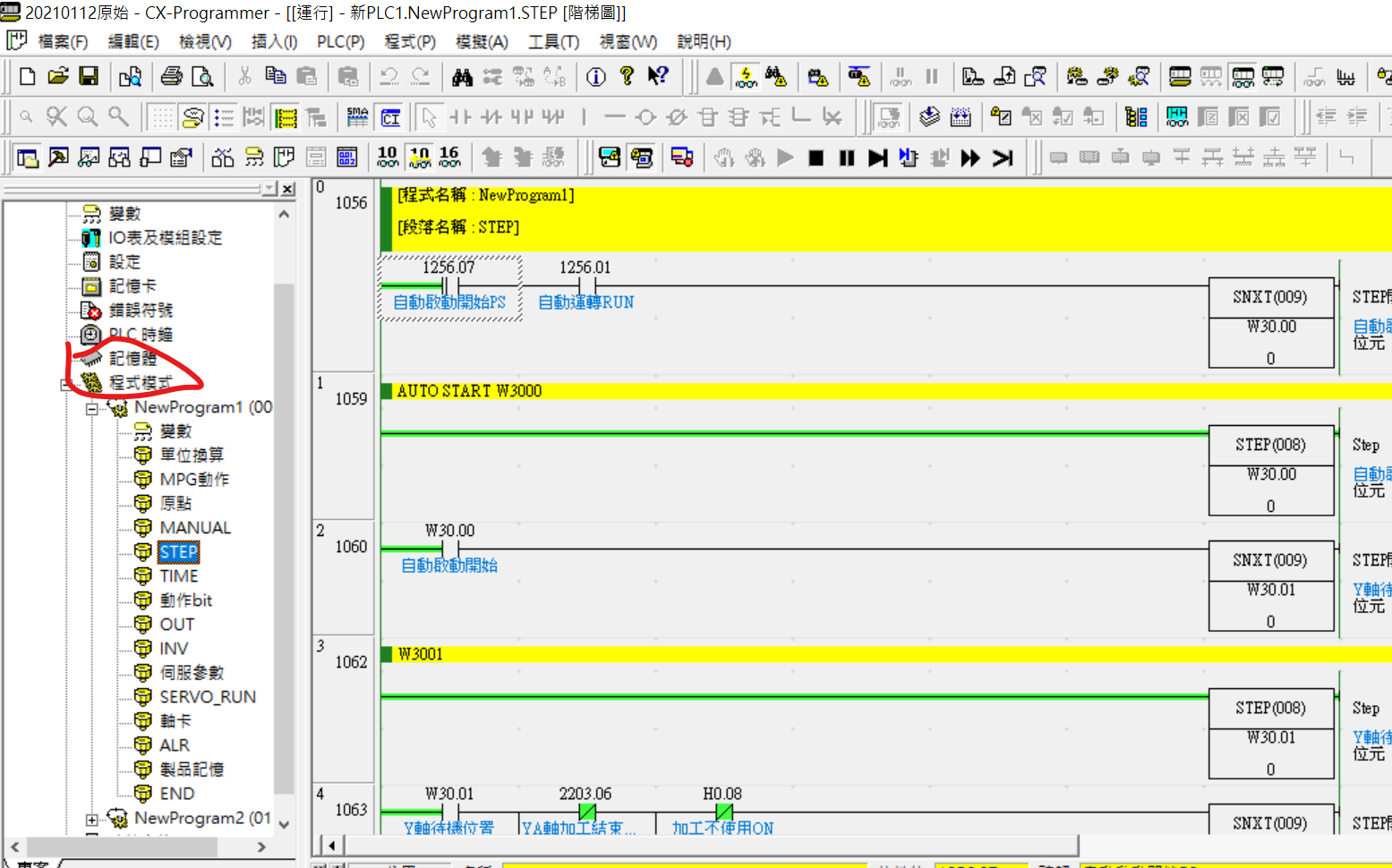
Task: Open the PLC(P) menu
Action: pos(340,42)
